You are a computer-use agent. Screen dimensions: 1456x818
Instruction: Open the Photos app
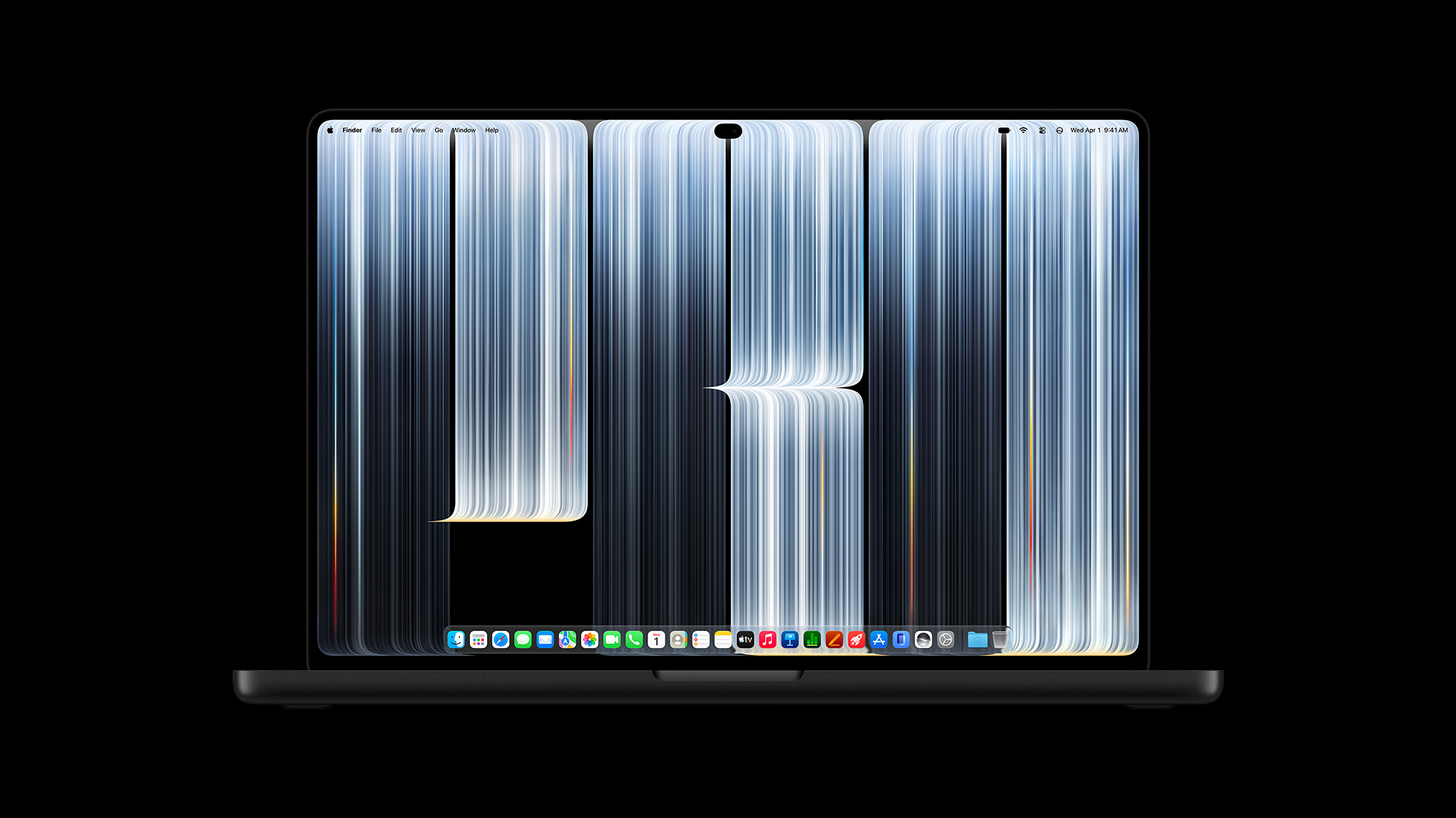click(x=589, y=640)
